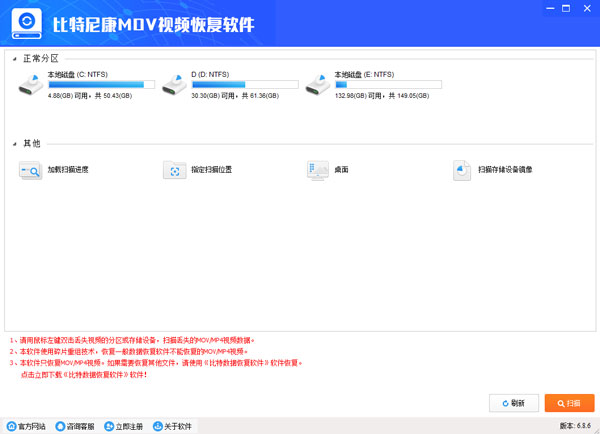
Task: Collapse the 正常分区 section
Action: click(x=15, y=59)
